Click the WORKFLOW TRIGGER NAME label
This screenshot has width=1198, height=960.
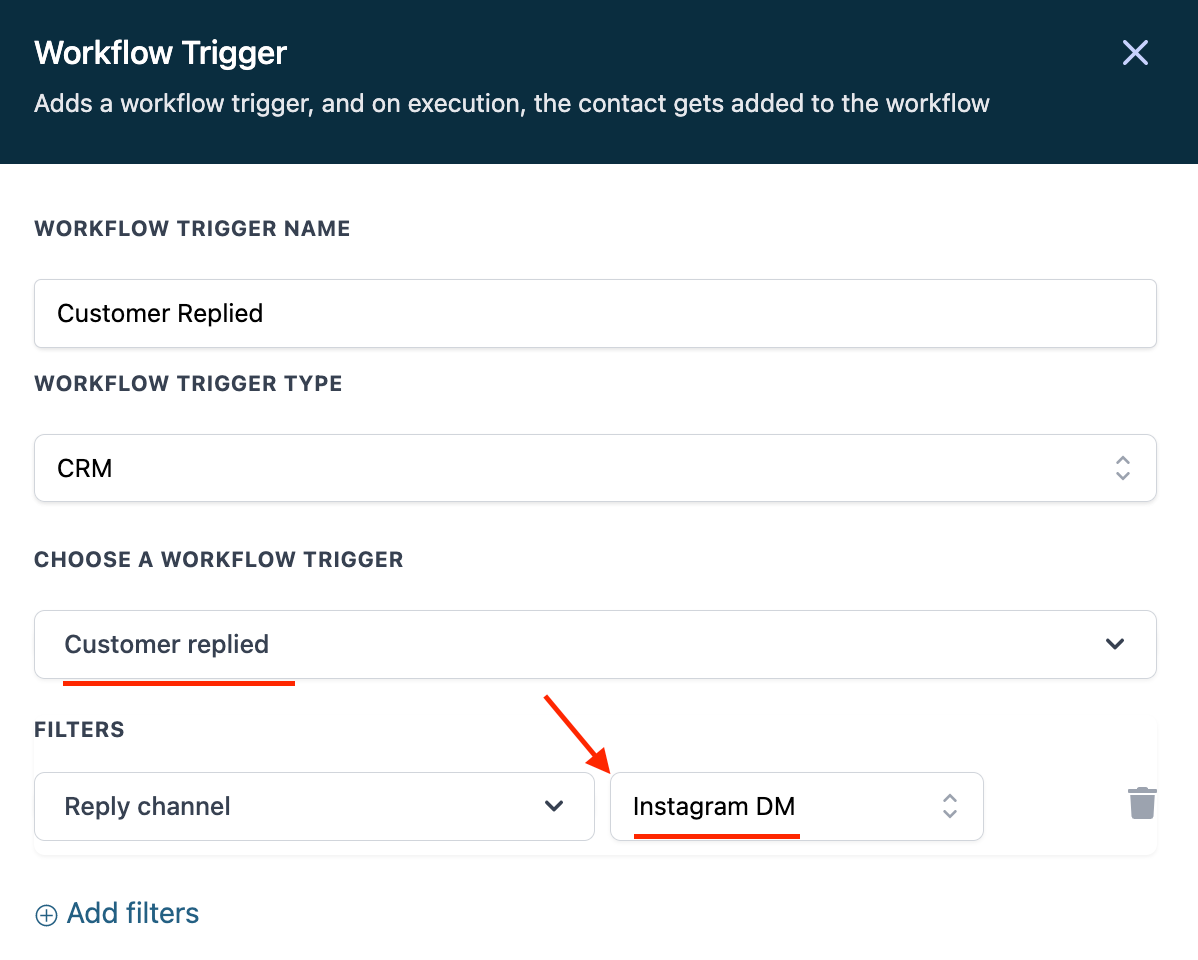click(x=192, y=229)
